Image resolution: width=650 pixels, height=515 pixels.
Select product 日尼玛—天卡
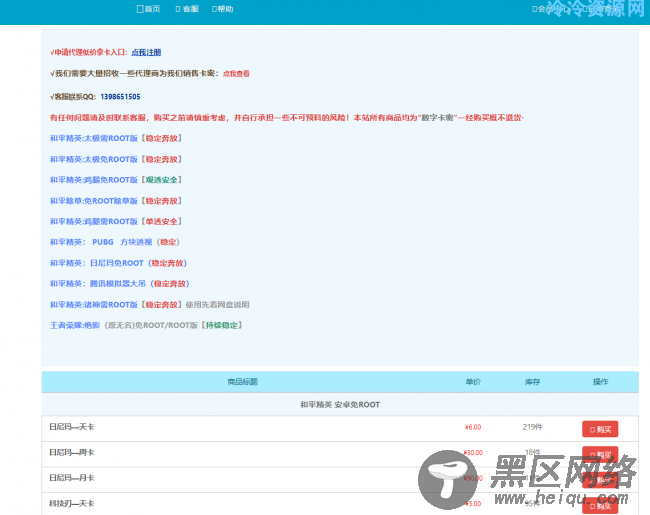(72, 427)
